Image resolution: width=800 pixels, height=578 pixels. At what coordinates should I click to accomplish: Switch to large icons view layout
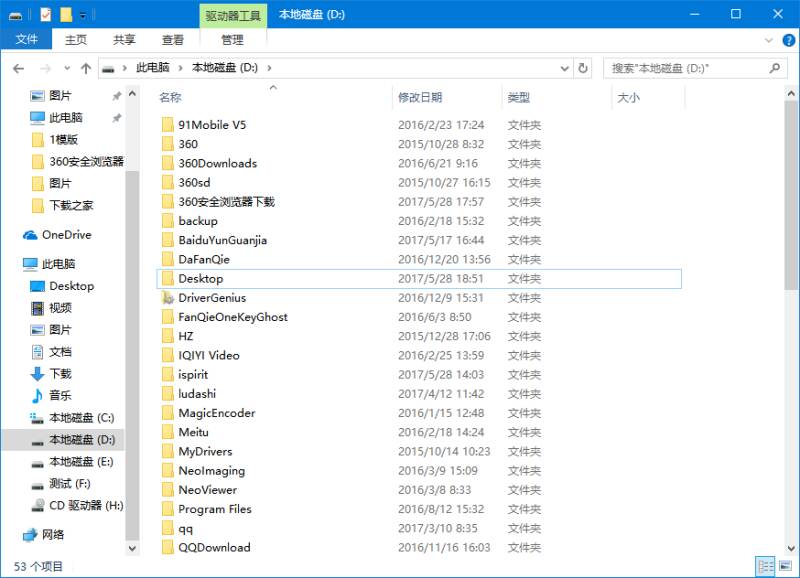(x=786, y=566)
